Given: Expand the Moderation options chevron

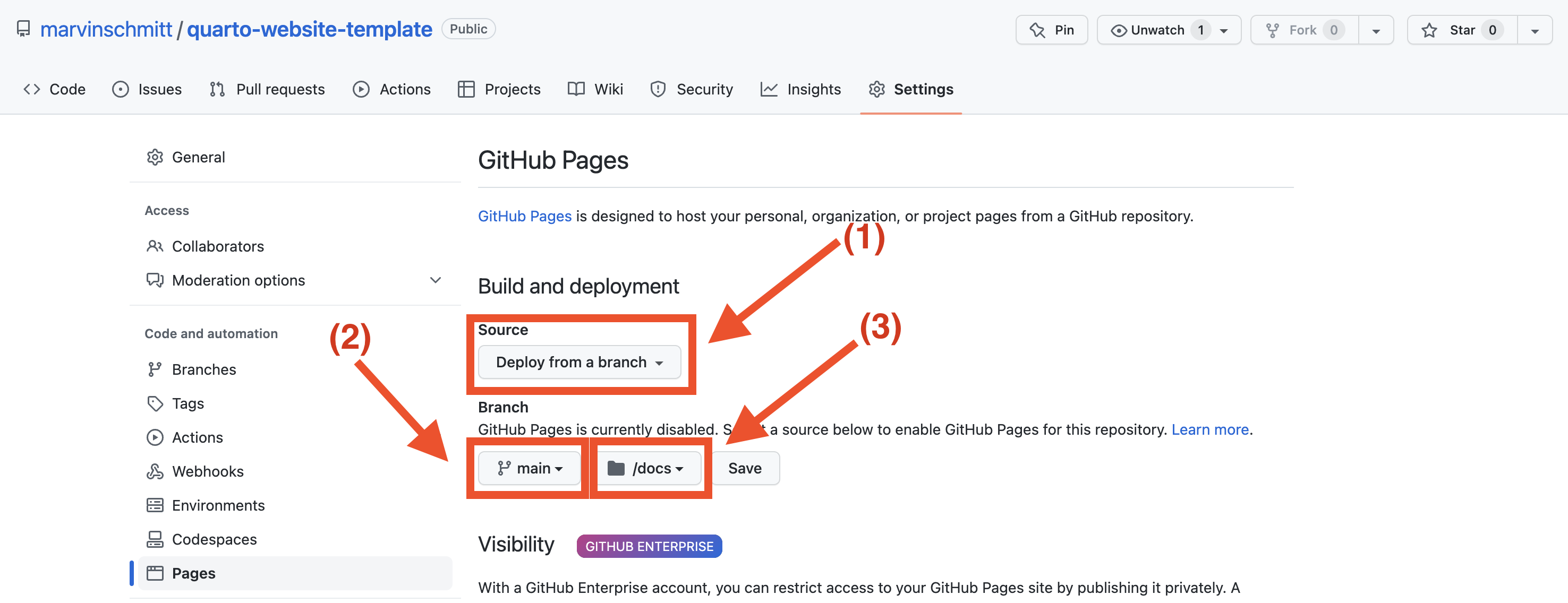Looking at the screenshot, I should pyautogui.click(x=435, y=280).
